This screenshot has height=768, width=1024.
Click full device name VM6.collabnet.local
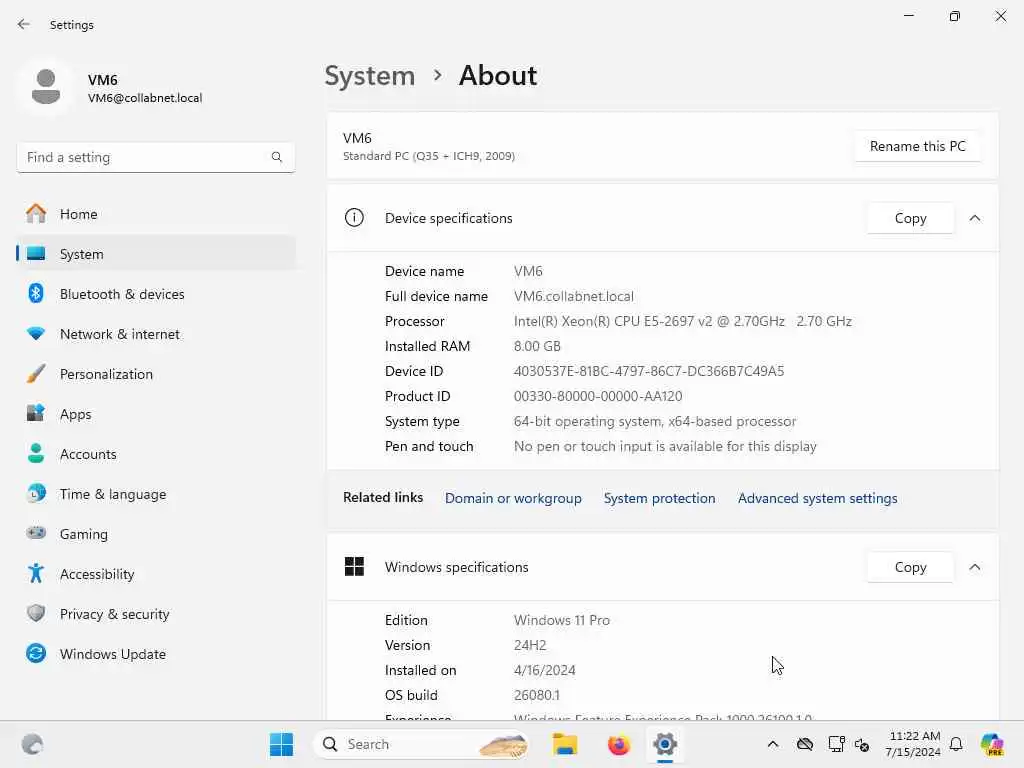[573, 296]
